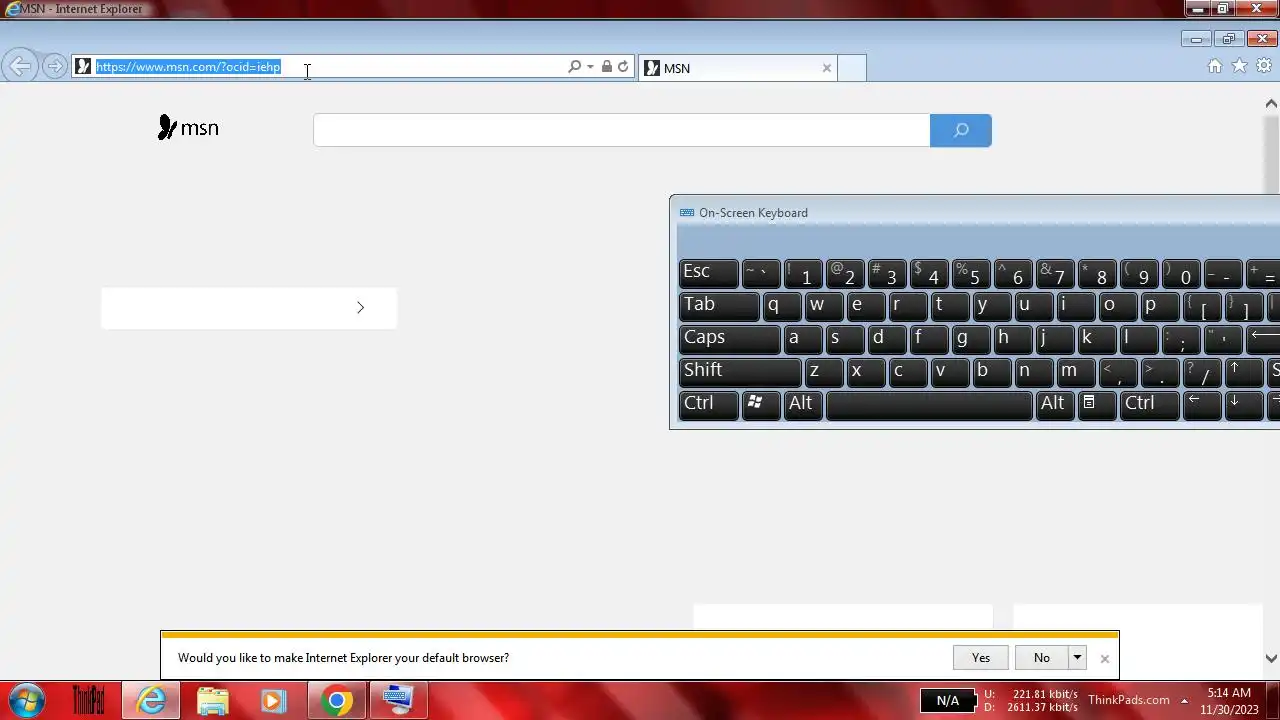Click the Esc key on keyboard
The width and height of the screenshot is (1280, 720).
708,273
